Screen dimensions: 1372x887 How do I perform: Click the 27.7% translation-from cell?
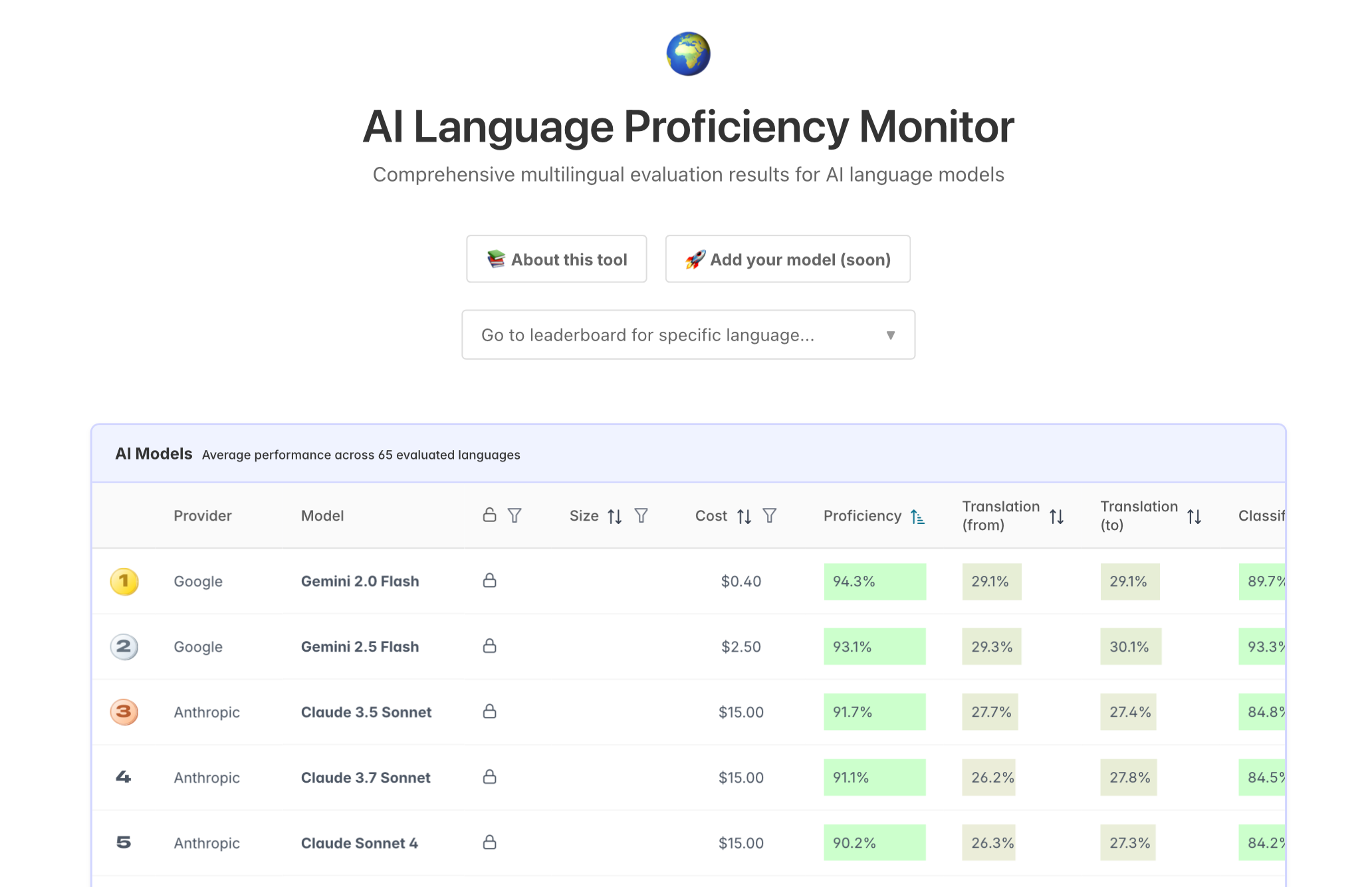pos(990,712)
